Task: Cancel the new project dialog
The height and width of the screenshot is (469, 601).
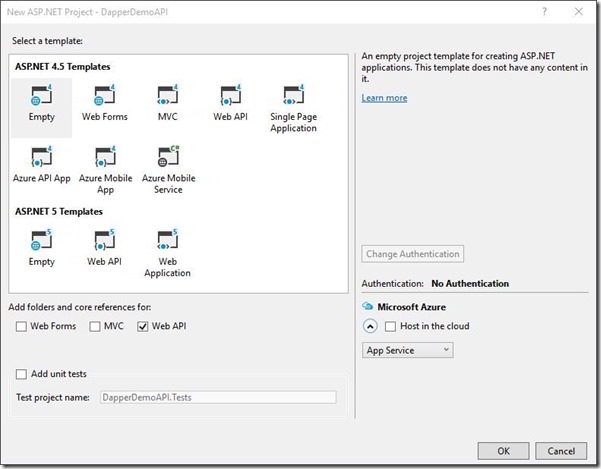Action: [x=561, y=451]
